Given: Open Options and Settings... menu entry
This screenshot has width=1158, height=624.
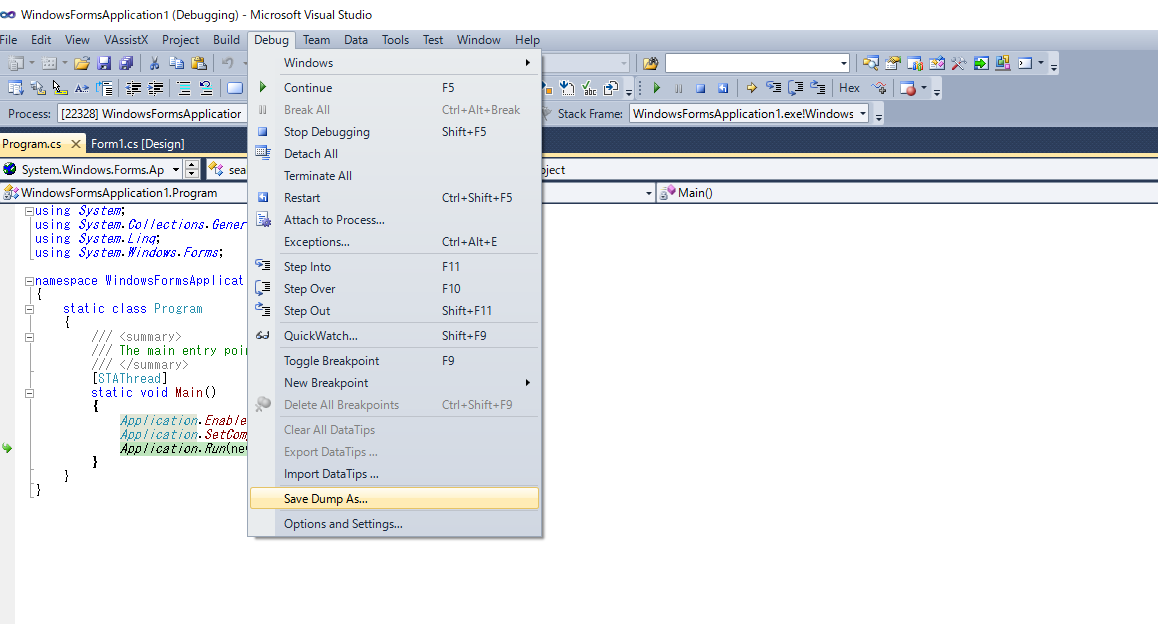Looking at the screenshot, I should click(x=394, y=524).
